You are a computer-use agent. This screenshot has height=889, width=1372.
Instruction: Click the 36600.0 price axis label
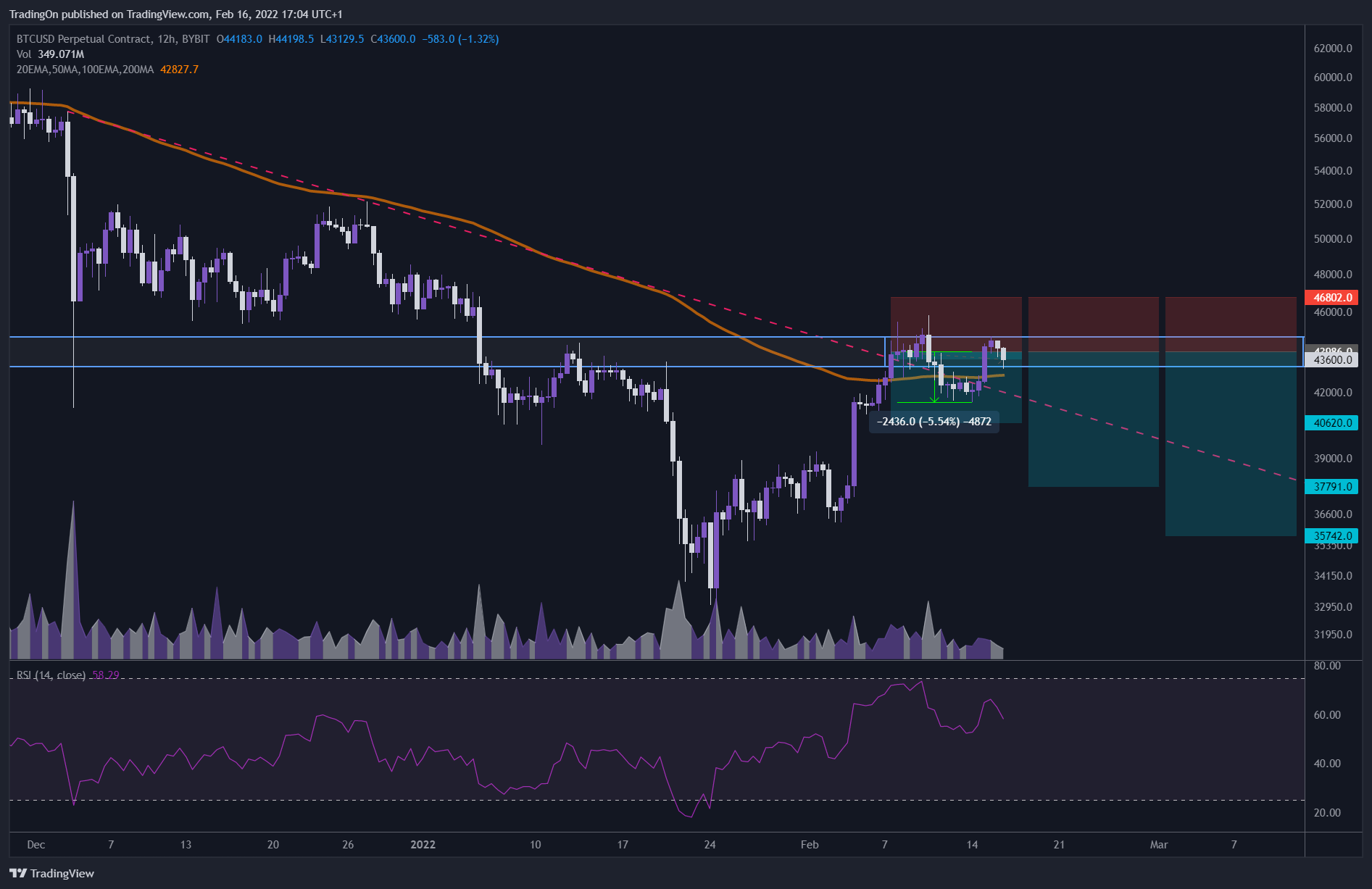(x=1333, y=514)
